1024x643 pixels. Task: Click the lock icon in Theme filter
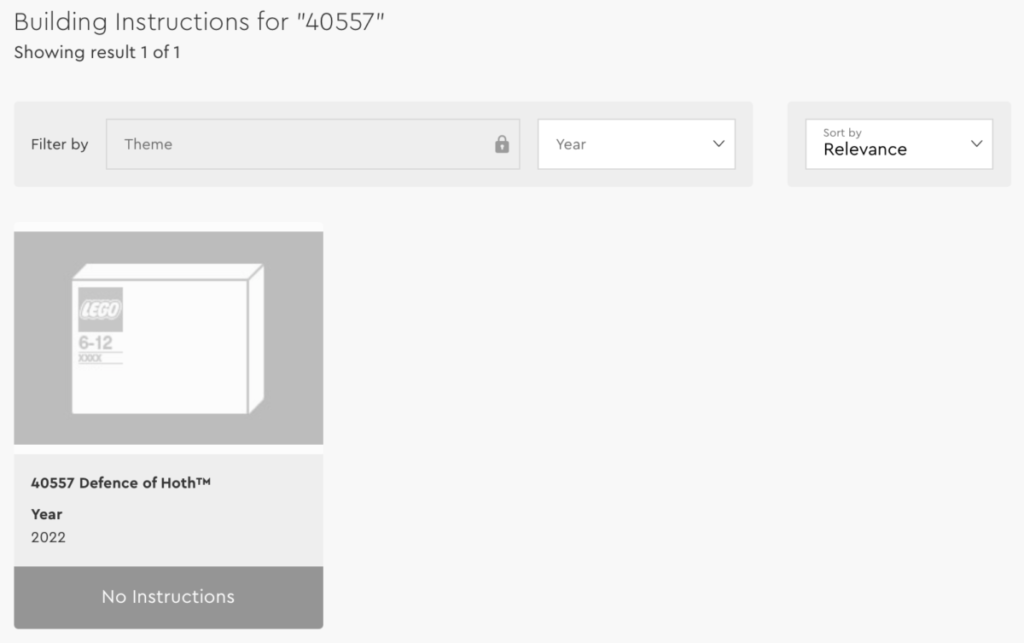tap(502, 144)
